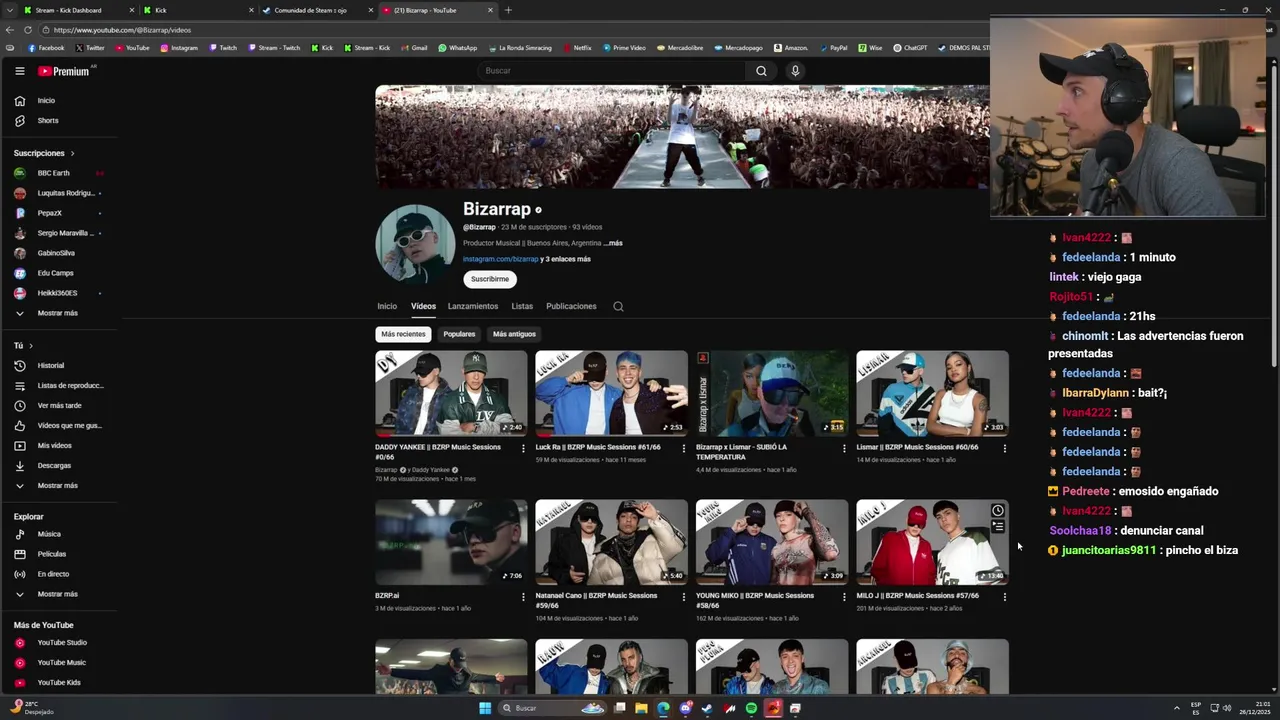Viewport: 1280px width, 720px height.
Task: Open options menu for MILO J video
Action: [x=1005, y=597]
